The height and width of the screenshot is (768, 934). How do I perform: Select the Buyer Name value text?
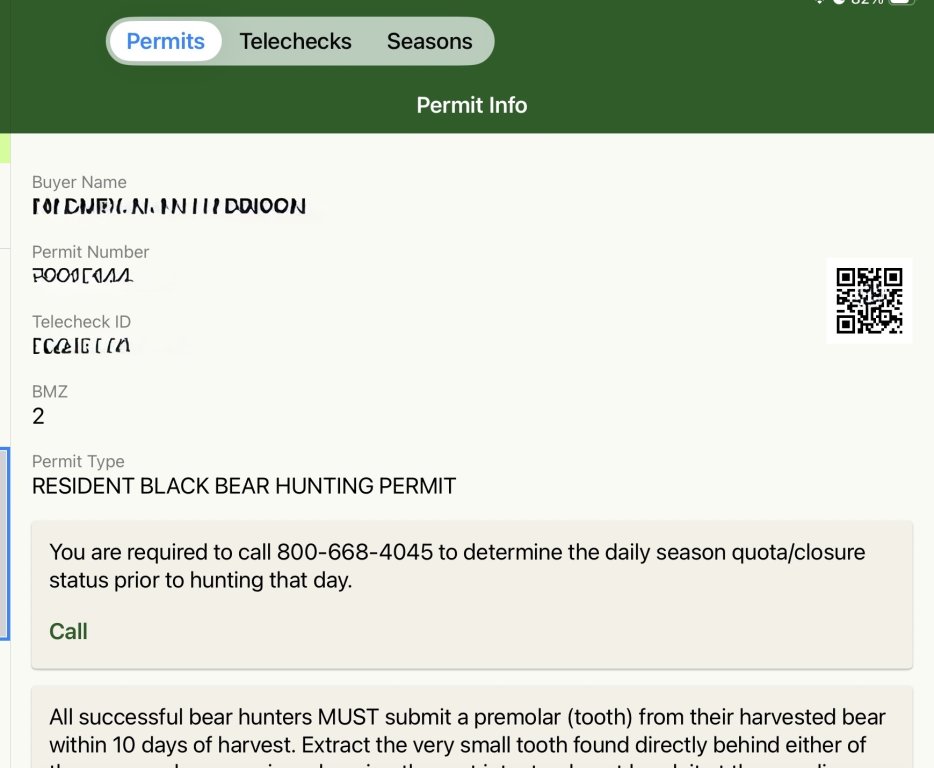[169, 207]
